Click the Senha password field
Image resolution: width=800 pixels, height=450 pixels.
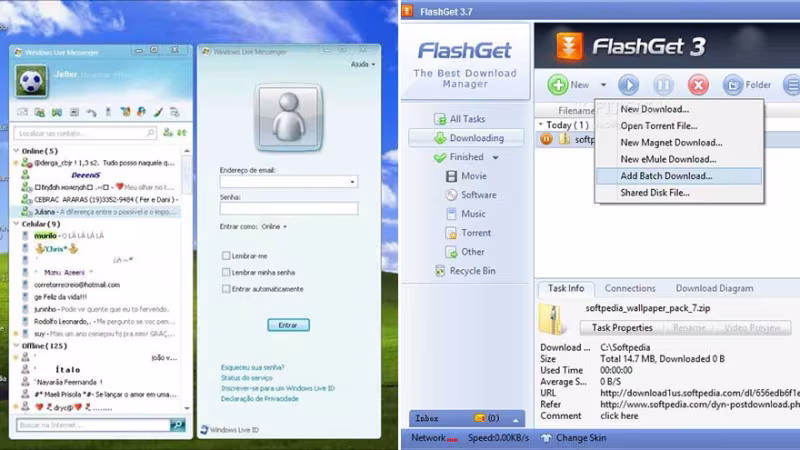click(x=289, y=208)
